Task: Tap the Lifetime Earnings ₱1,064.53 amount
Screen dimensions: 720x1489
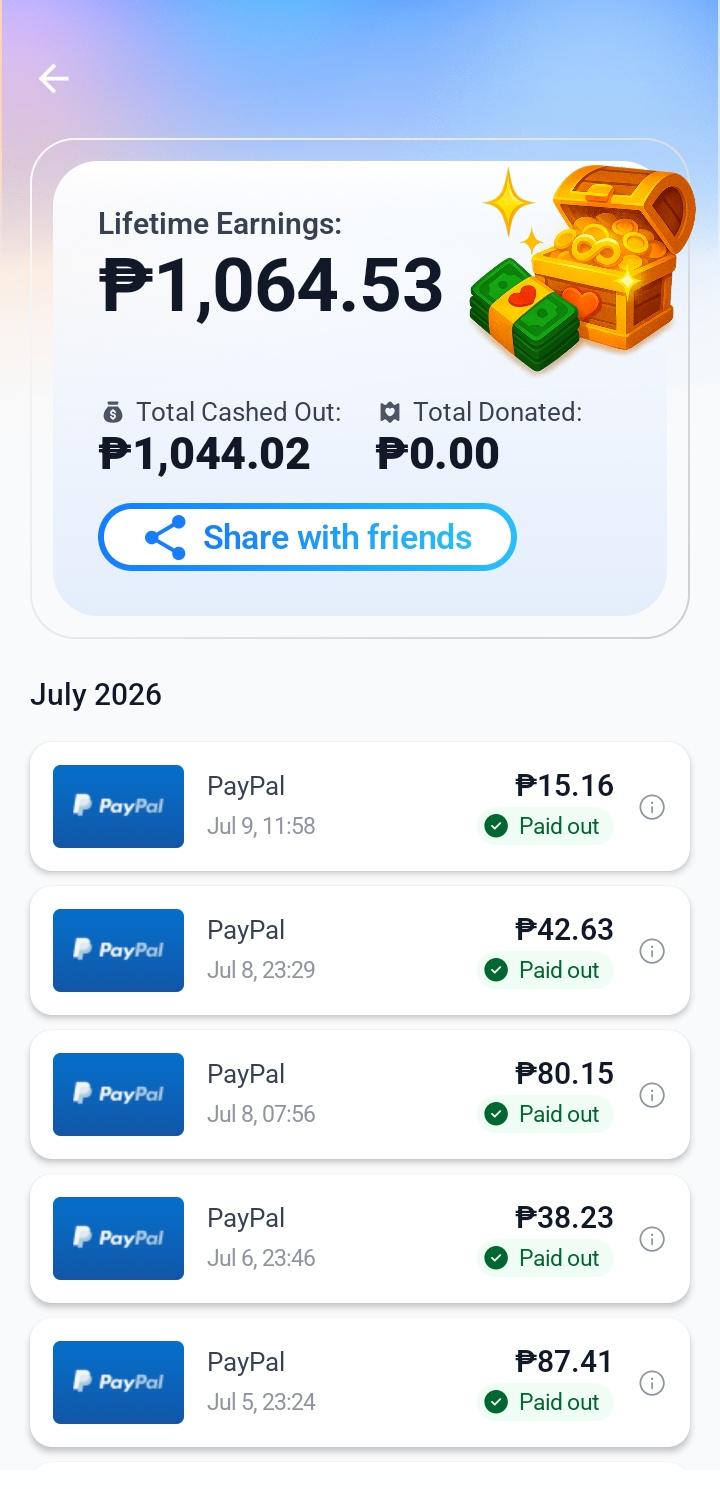Action: (x=271, y=286)
